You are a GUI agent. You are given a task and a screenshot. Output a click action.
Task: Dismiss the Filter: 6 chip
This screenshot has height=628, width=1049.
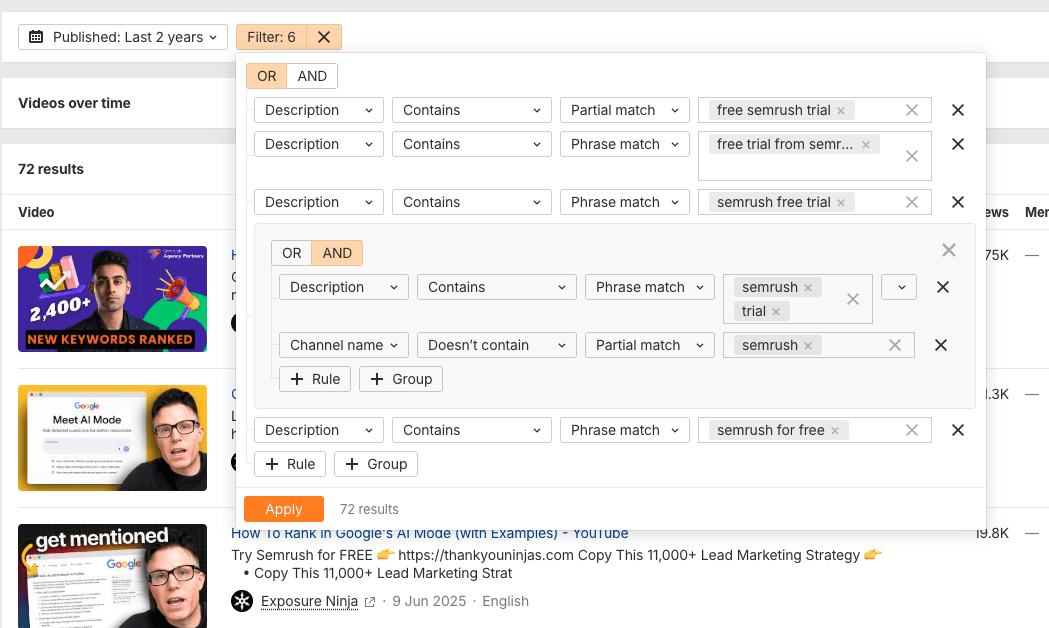click(322, 37)
